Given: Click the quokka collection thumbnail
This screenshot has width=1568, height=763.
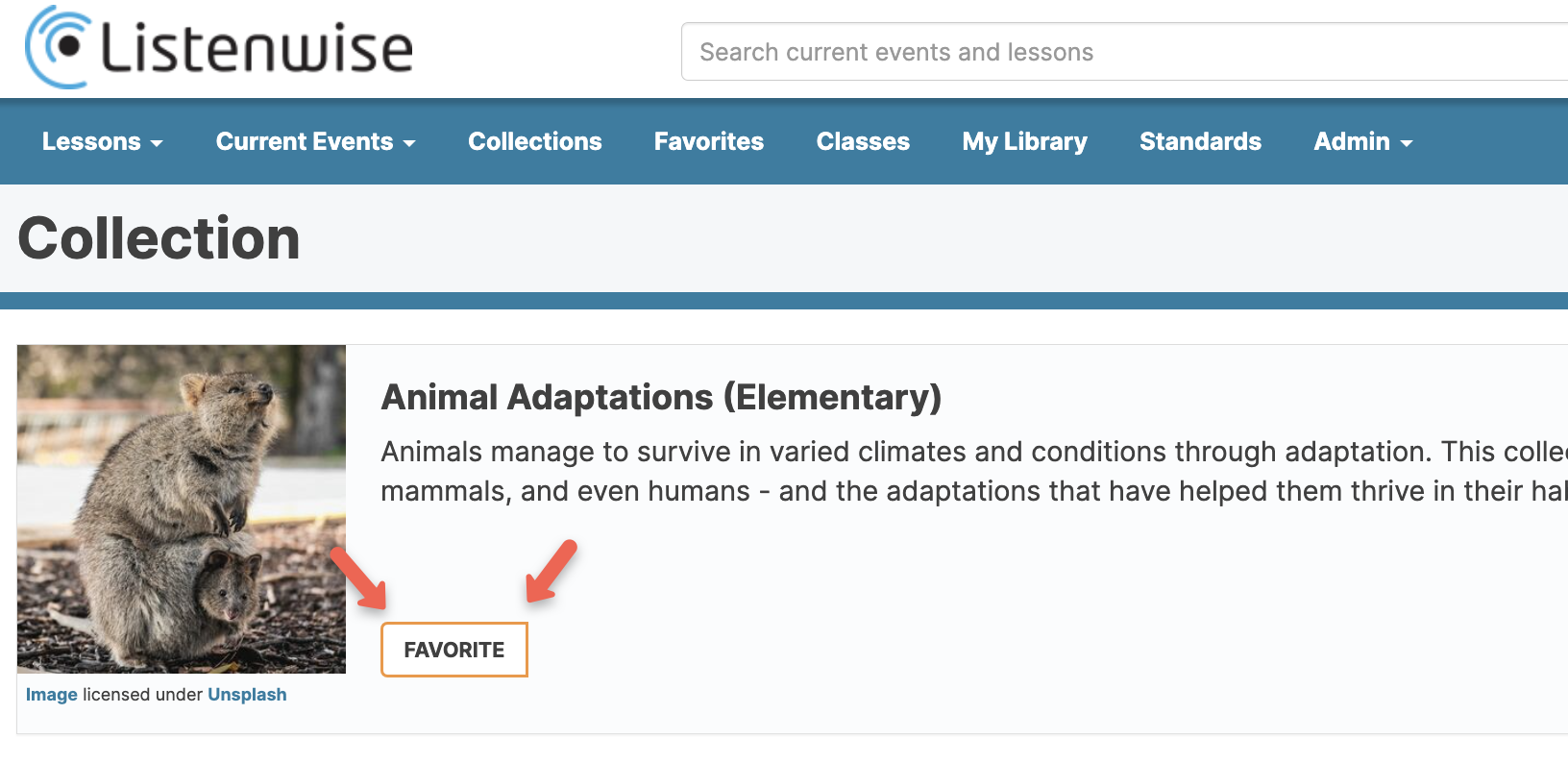Looking at the screenshot, I should (x=182, y=509).
